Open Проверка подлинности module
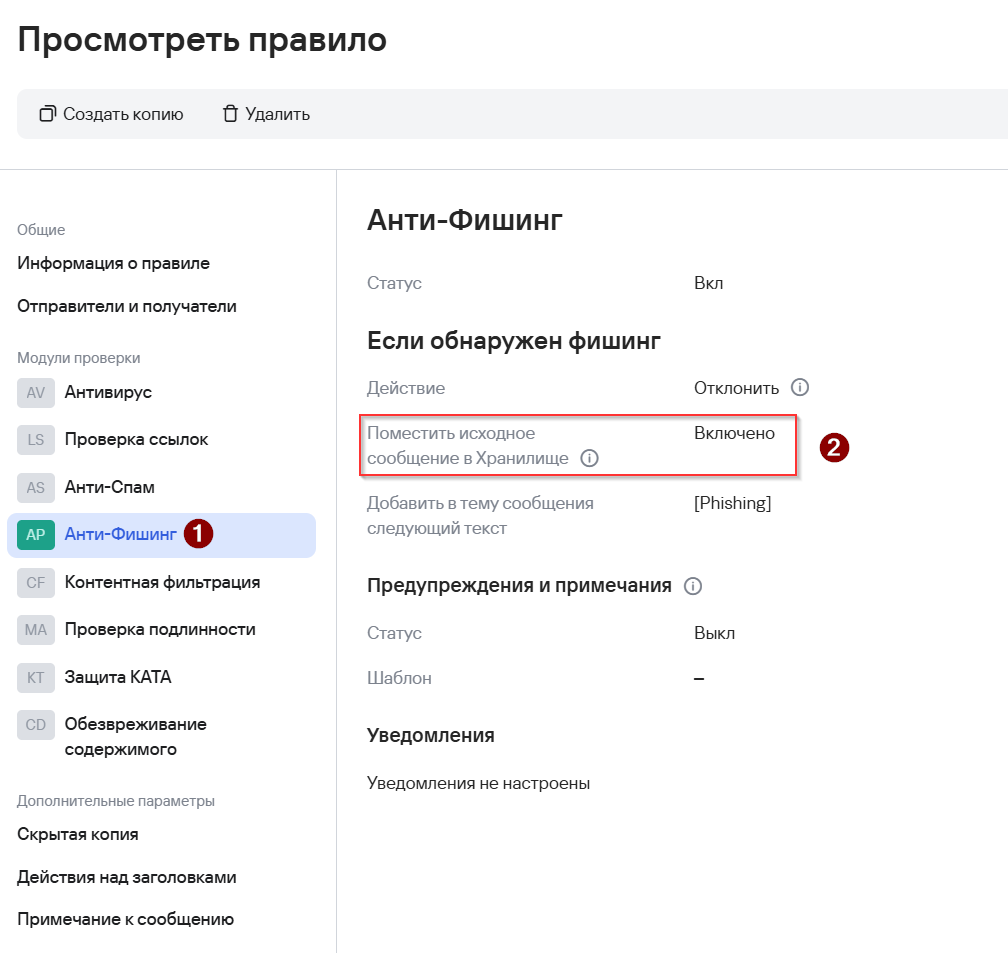 [x=160, y=629]
